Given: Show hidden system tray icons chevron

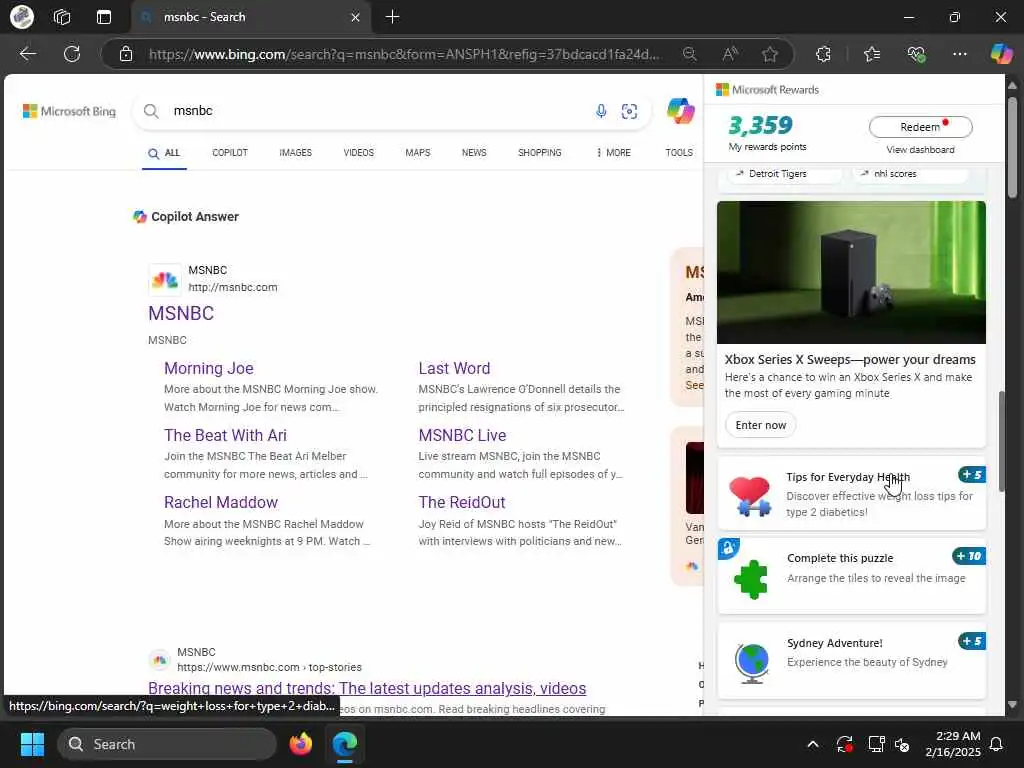Looking at the screenshot, I should coord(813,744).
